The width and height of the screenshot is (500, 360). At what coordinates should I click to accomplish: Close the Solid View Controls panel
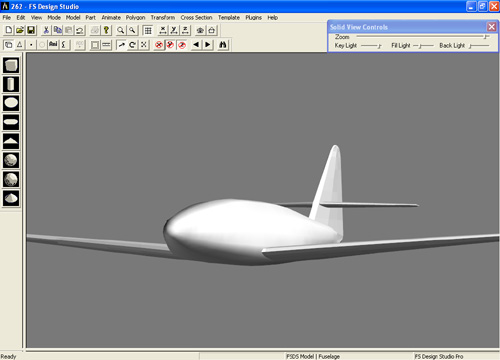(x=491, y=27)
